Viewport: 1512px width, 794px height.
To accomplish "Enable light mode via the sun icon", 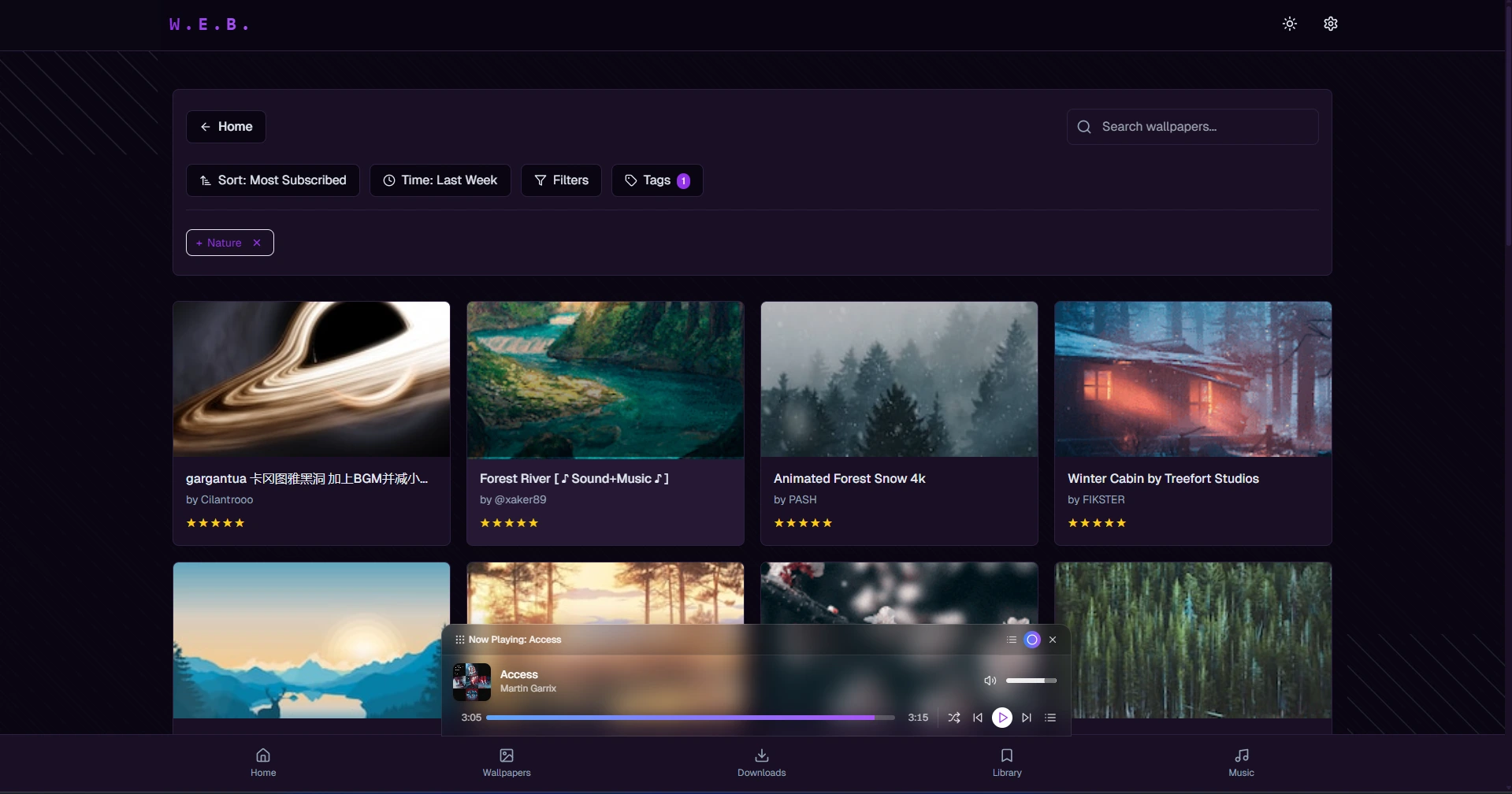I will [1289, 24].
